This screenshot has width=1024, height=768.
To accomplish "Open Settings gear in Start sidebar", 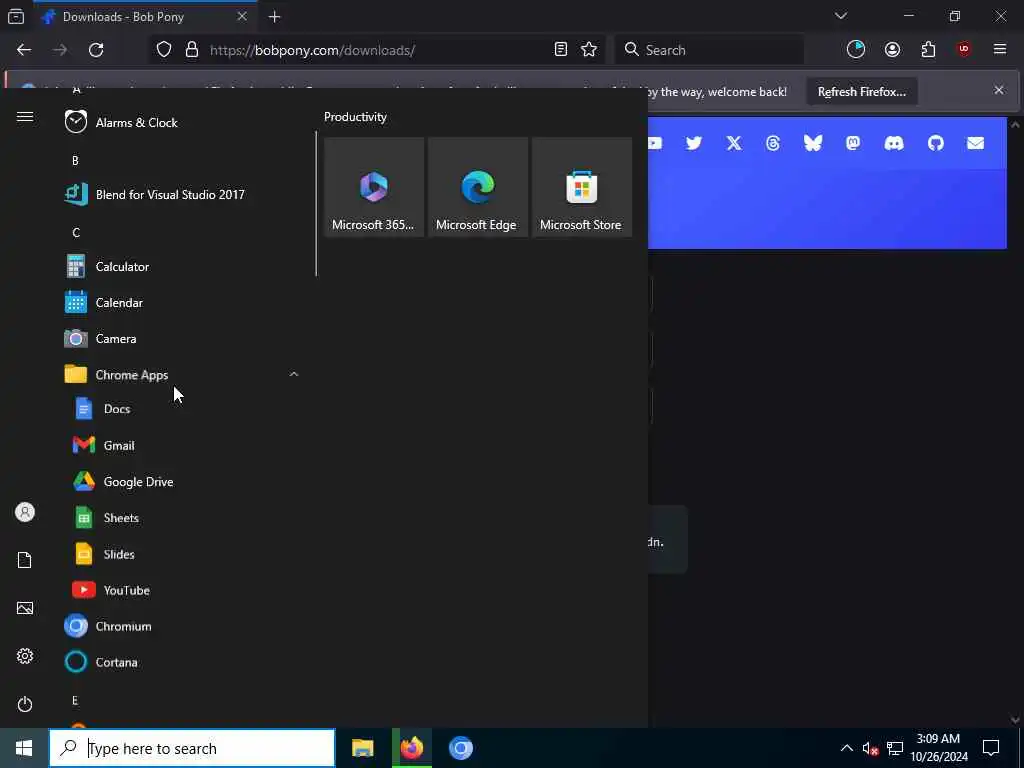I will (25, 656).
